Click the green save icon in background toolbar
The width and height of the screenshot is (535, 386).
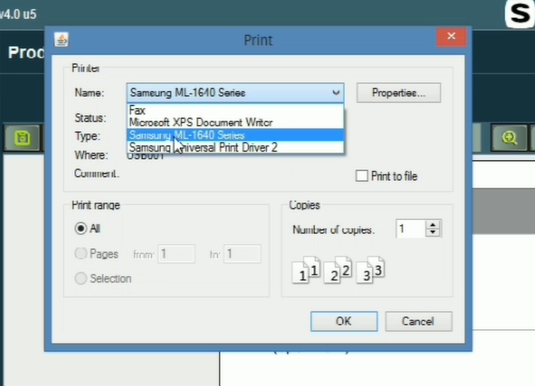point(22,138)
